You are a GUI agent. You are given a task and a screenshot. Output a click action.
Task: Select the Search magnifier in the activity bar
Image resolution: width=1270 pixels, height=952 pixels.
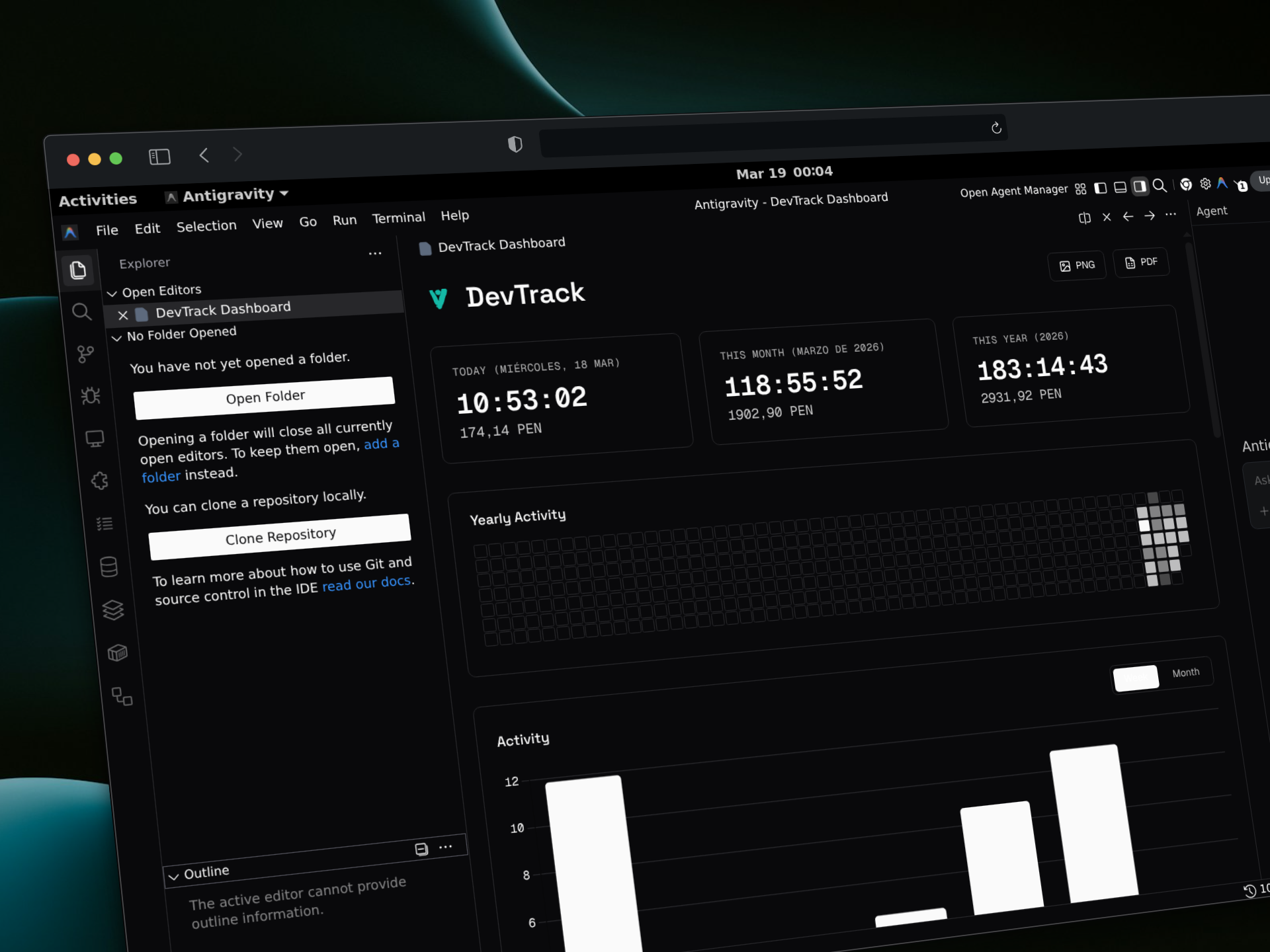pyautogui.click(x=81, y=312)
